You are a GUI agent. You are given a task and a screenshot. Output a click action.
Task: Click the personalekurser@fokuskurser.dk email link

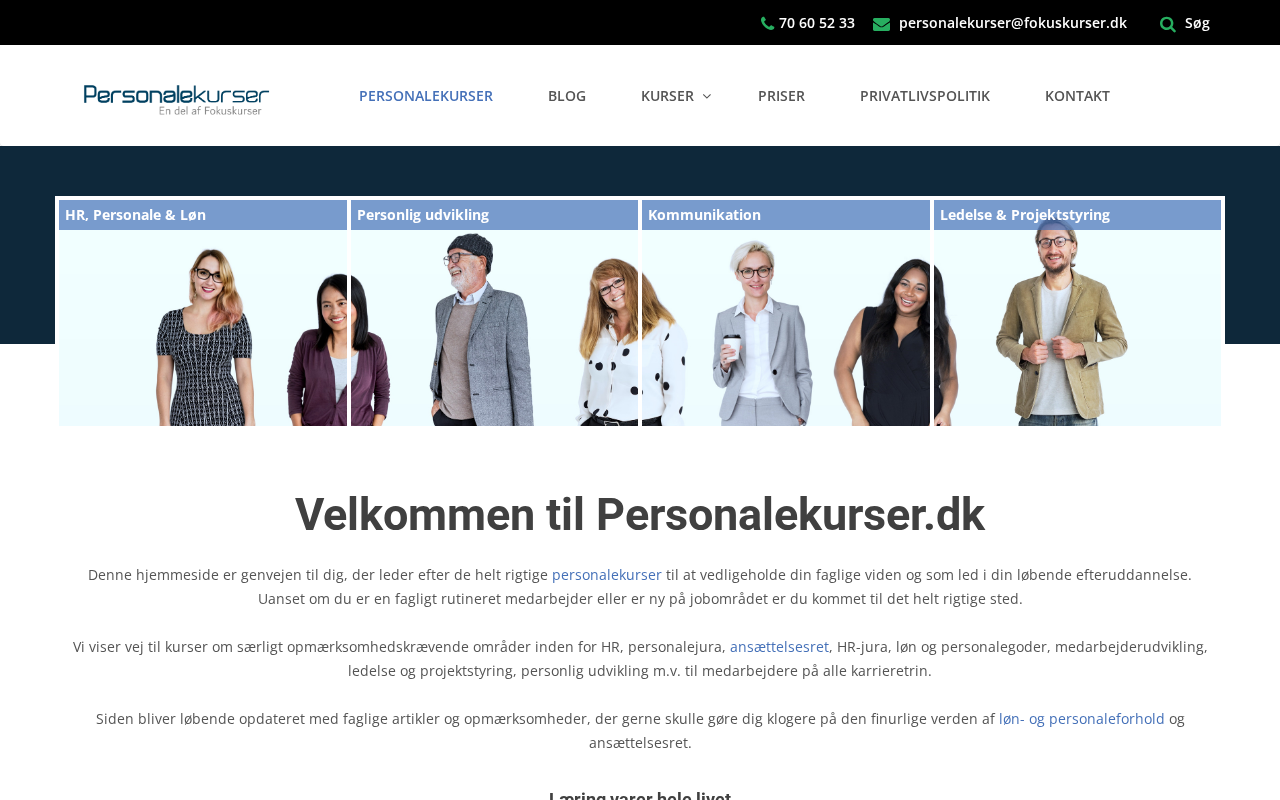coord(1013,23)
